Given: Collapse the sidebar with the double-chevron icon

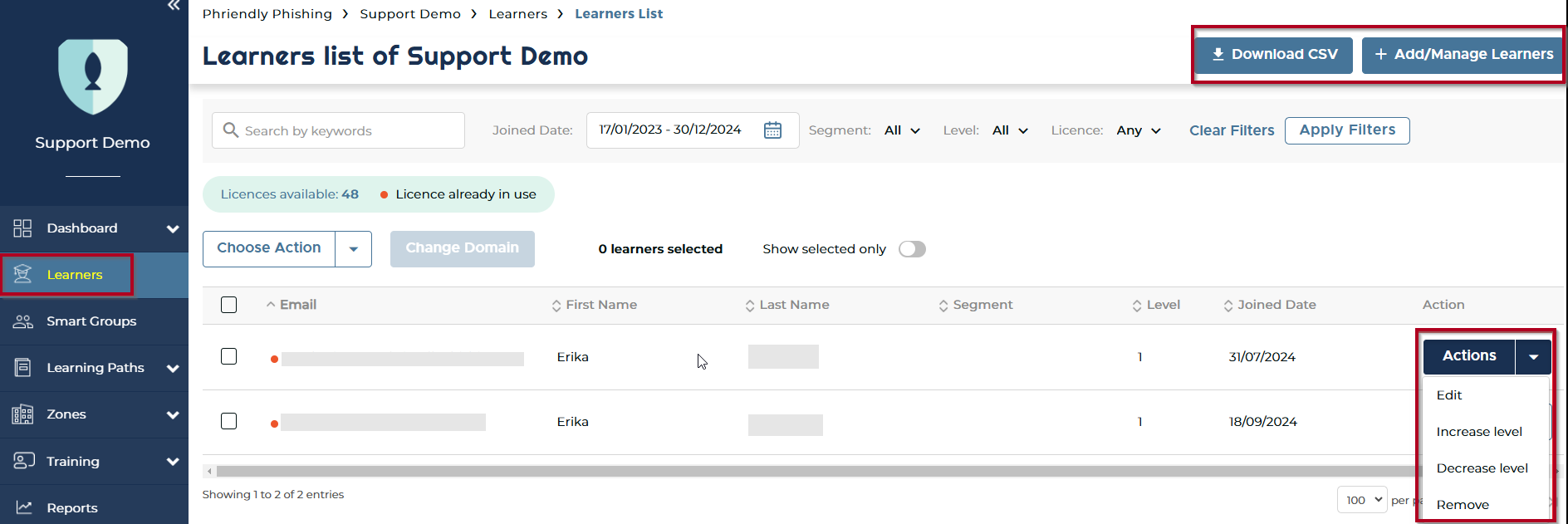Looking at the screenshot, I should (x=174, y=6).
